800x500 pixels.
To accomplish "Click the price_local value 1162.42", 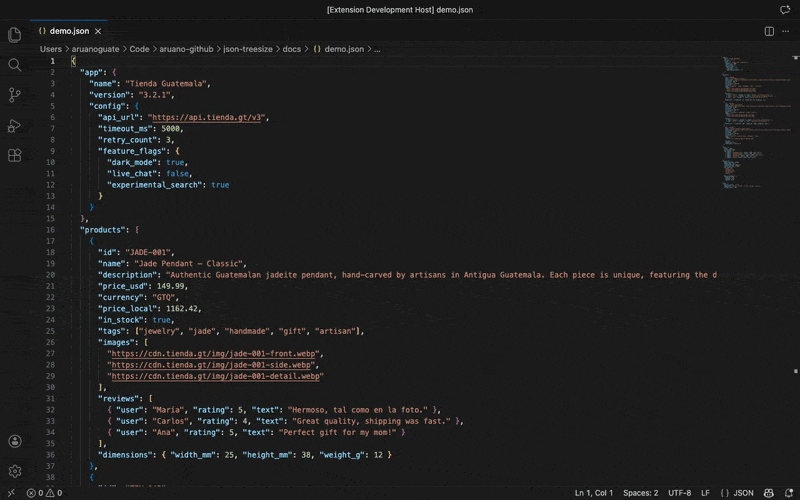I will tap(182, 309).
